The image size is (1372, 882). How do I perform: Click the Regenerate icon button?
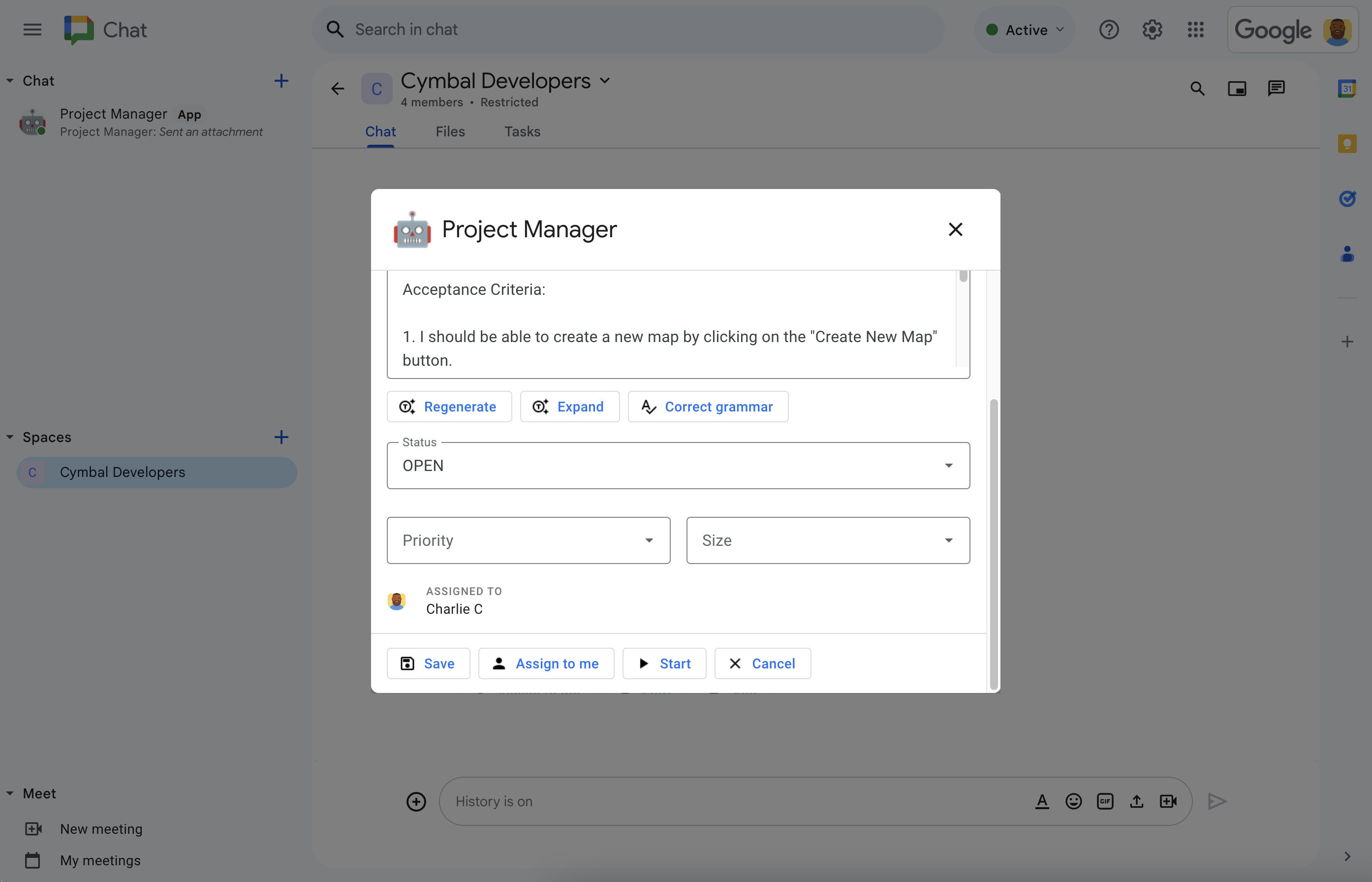coord(407,405)
